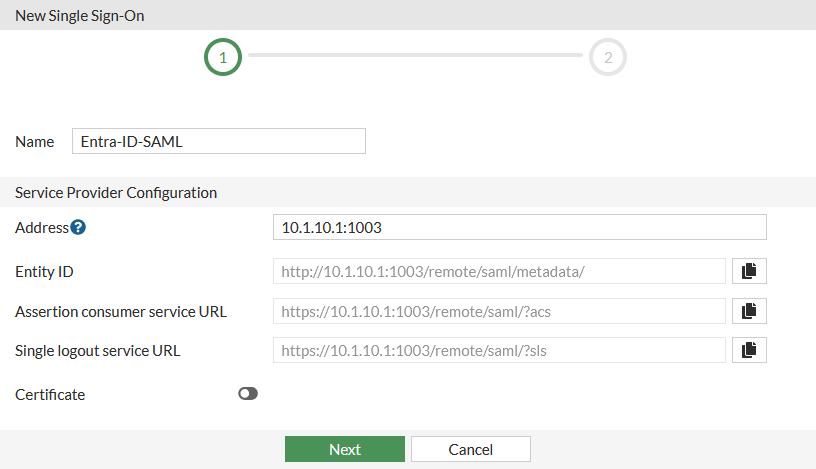Copy the Entity ID URL

(749, 271)
